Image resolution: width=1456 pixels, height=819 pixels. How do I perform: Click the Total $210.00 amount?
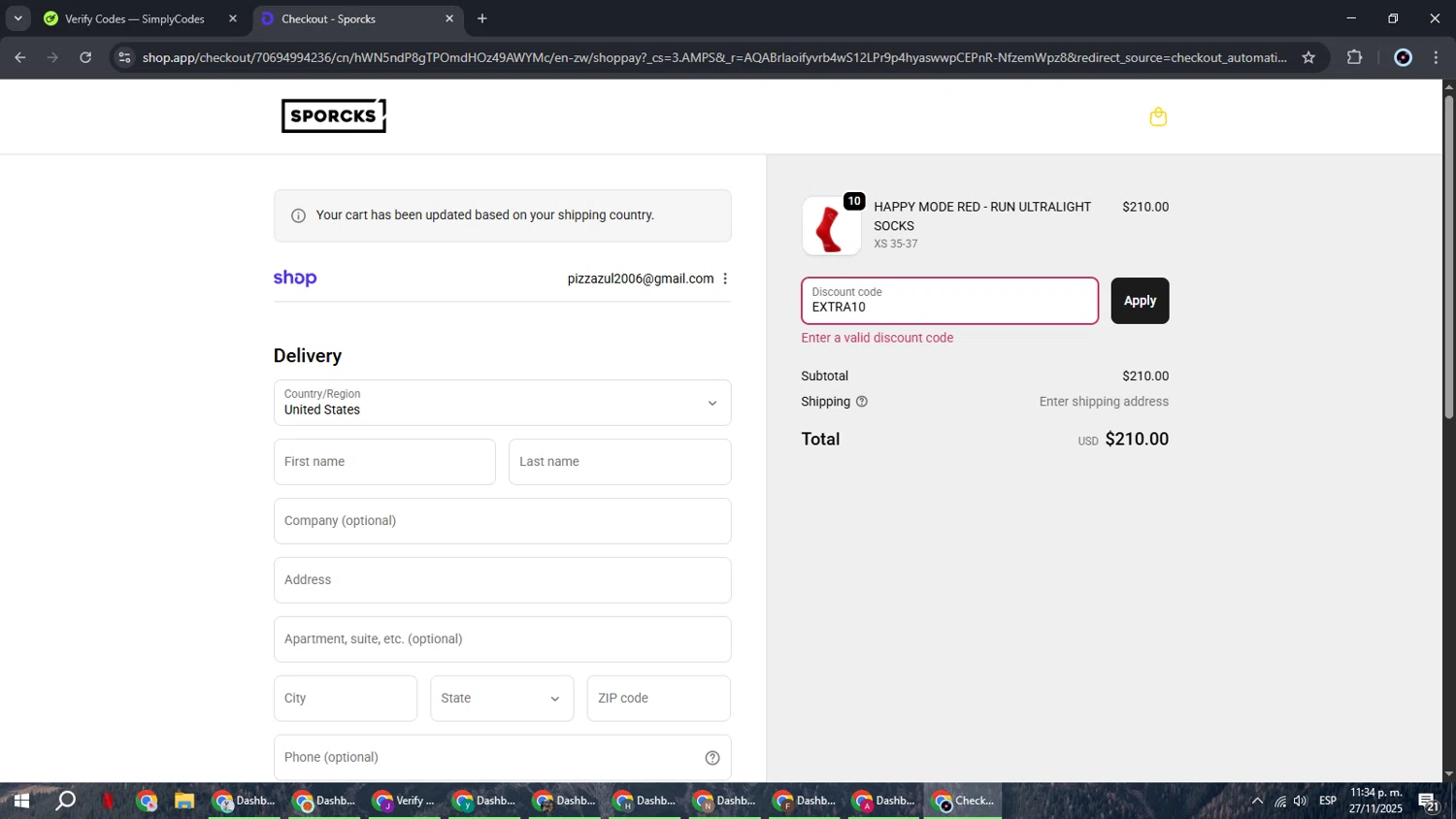(x=1137, y=440)
